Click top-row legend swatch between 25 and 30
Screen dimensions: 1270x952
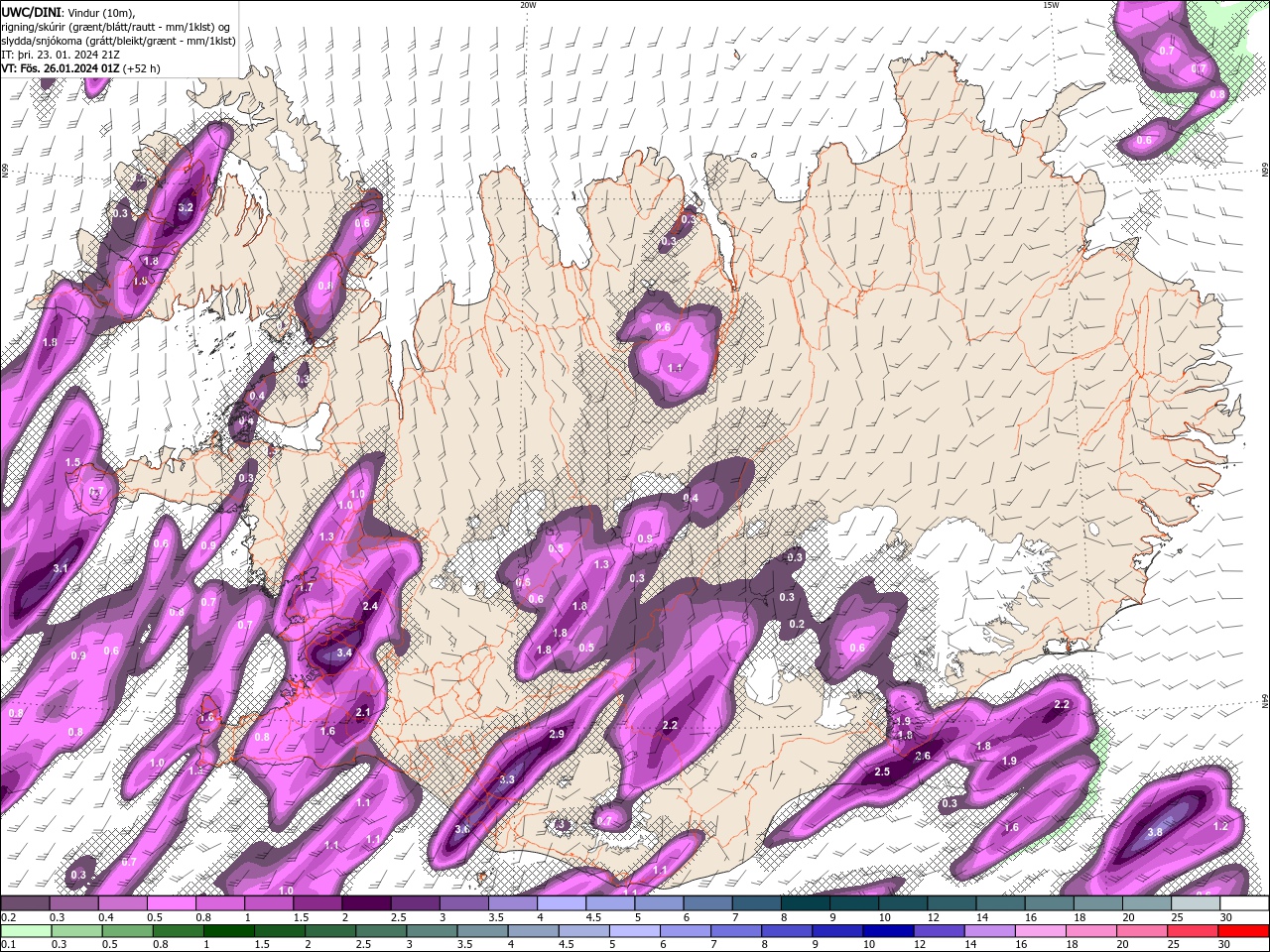click(x=1197, y=903)
